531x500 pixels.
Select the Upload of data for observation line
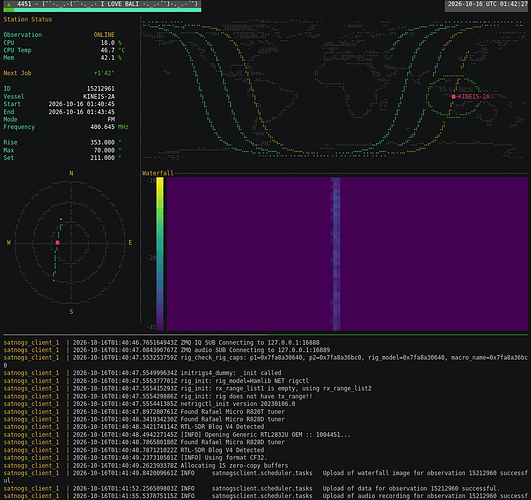pyautogui.click(x=266, y=488)
